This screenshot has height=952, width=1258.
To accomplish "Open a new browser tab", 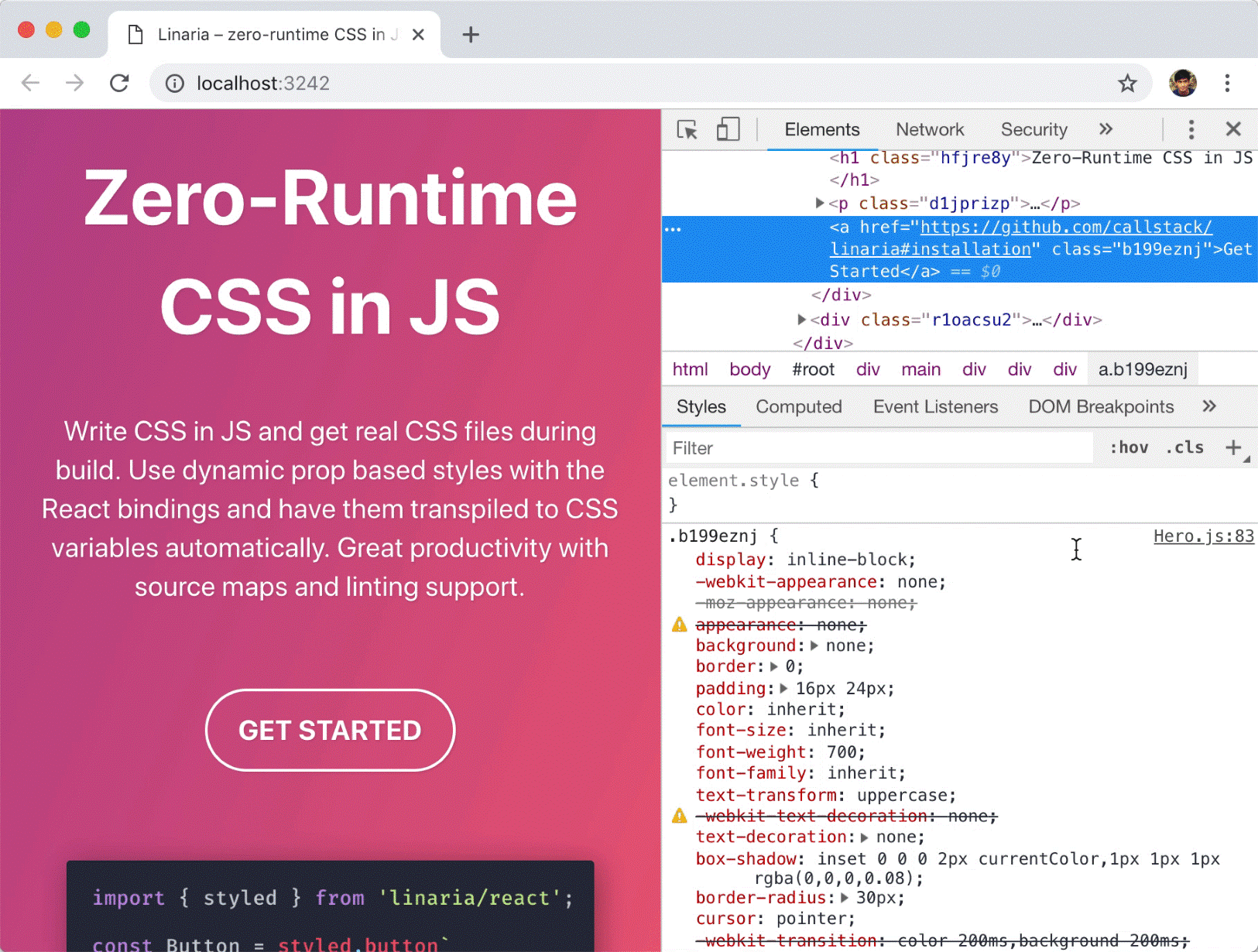I will tap(471, 35).
